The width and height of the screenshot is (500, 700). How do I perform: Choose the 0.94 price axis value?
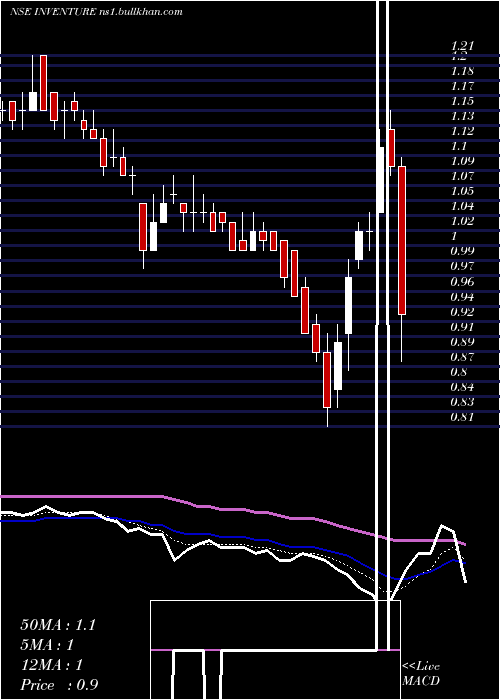(462, 296)
